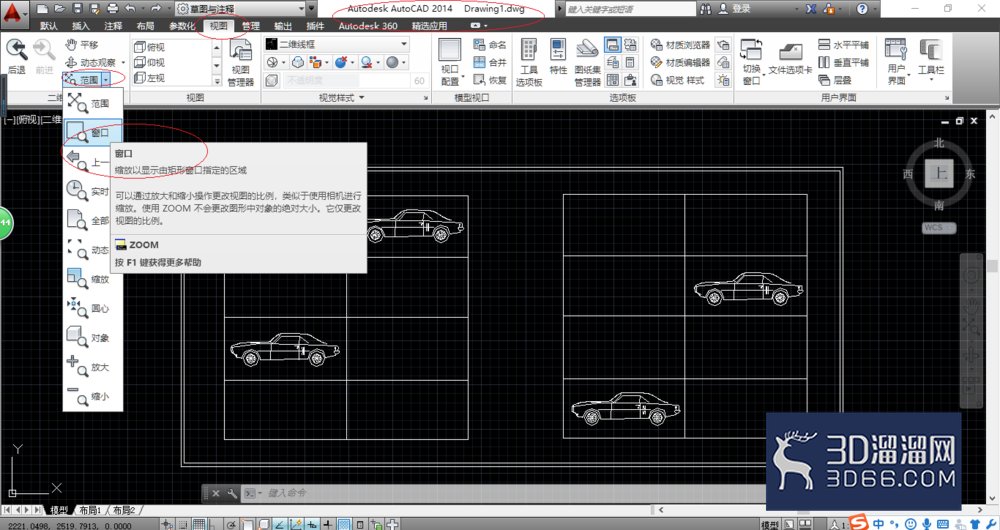Click the 恢复 restore viewports button
The image size is (1000, 530).
click(x=490, y=80)
